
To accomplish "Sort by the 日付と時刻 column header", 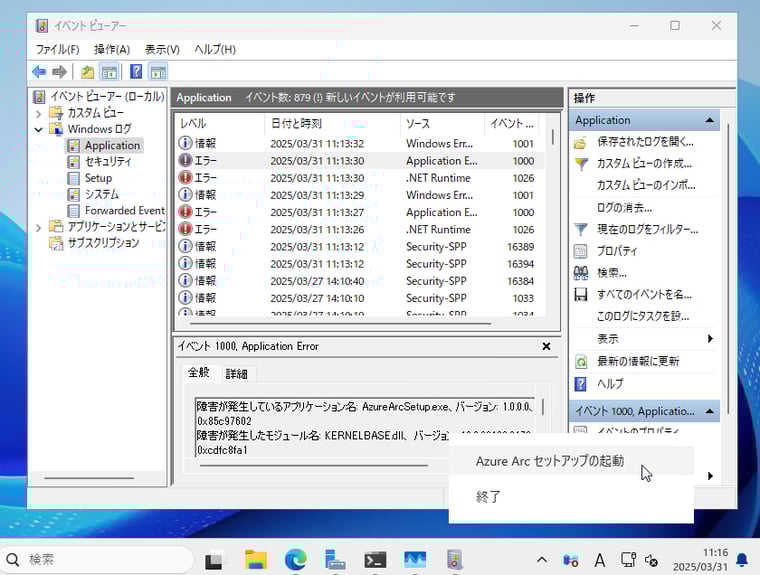I will click(x=332, y=124).
